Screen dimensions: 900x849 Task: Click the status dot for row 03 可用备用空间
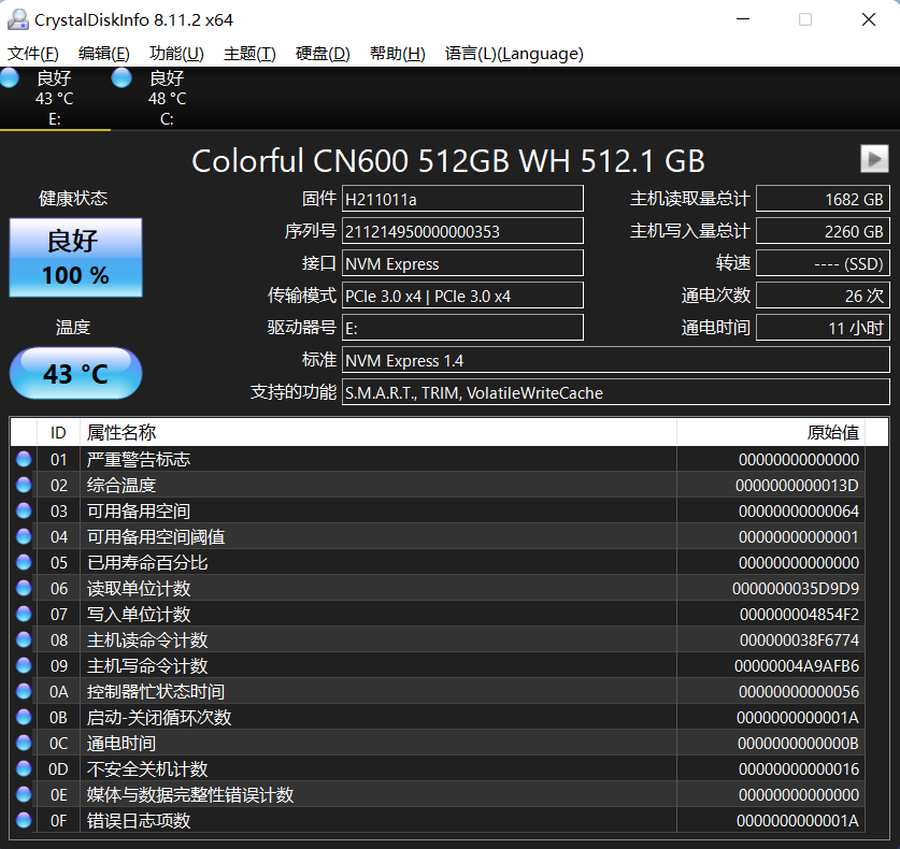point(24,510)
